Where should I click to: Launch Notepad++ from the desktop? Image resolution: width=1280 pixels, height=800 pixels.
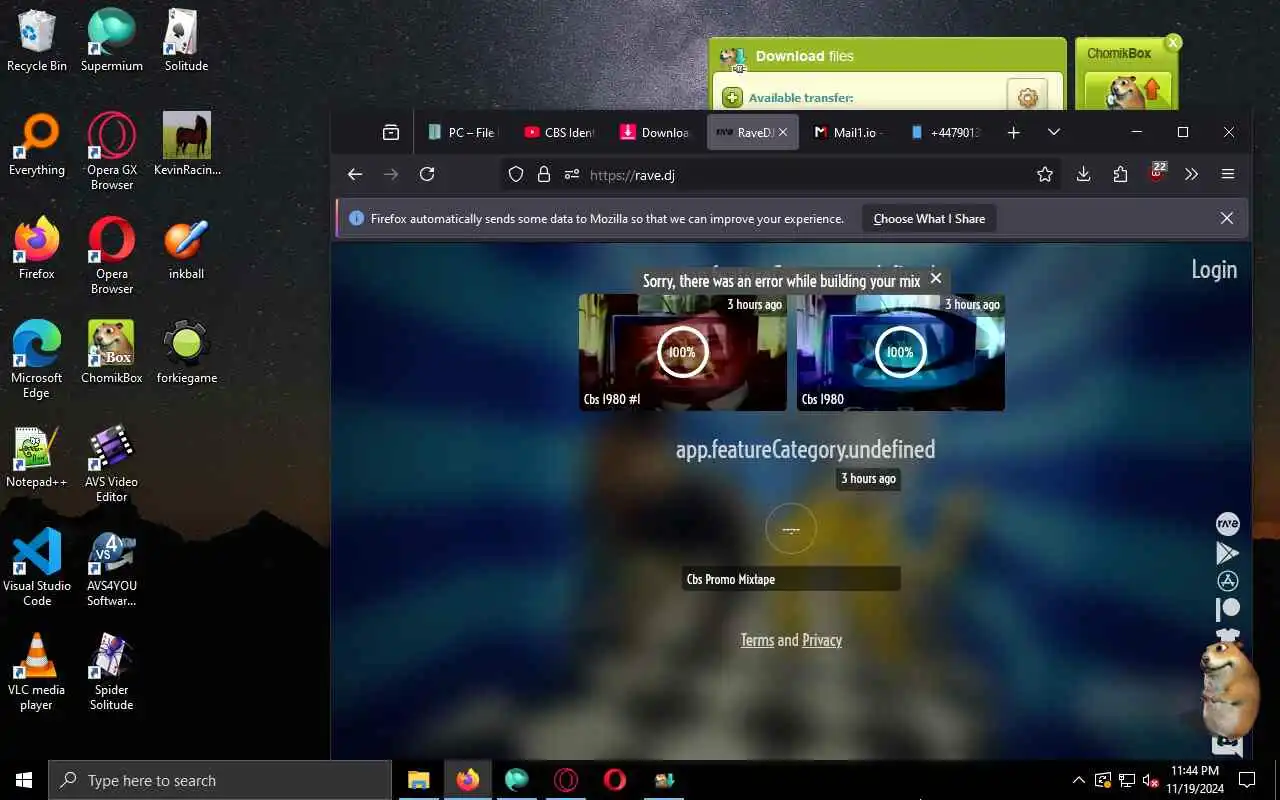[x=37, y=456]
